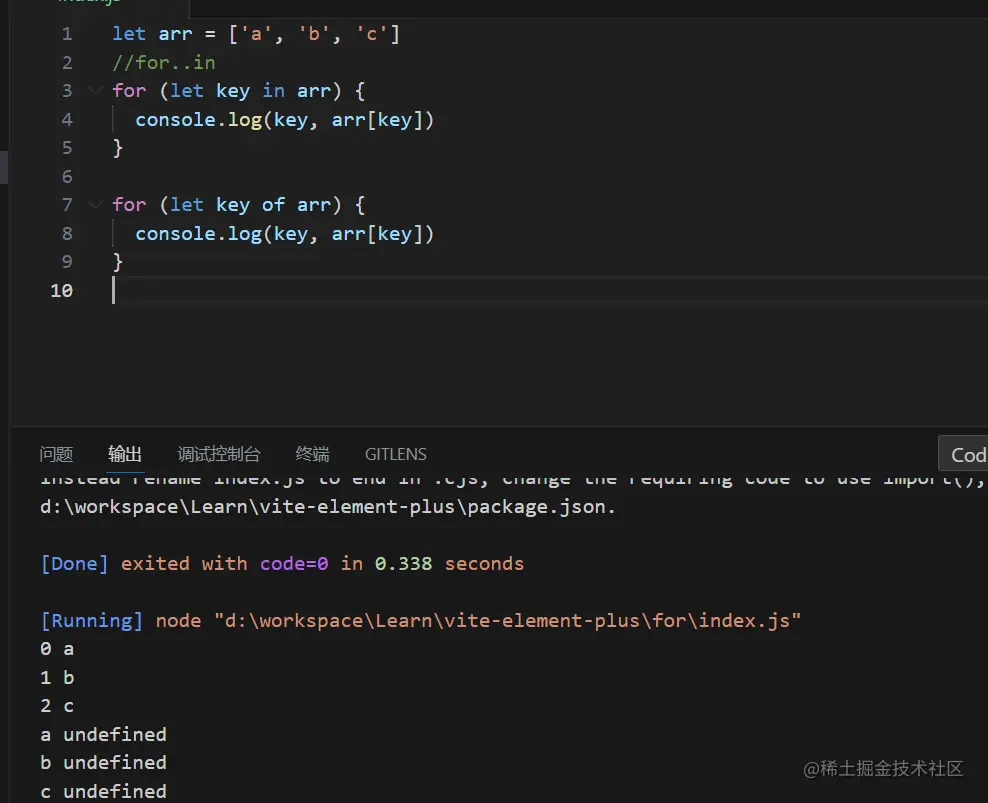988x803 pixels.
Task: Open the 终端 panel tab
Action: [x=313, y=454]
